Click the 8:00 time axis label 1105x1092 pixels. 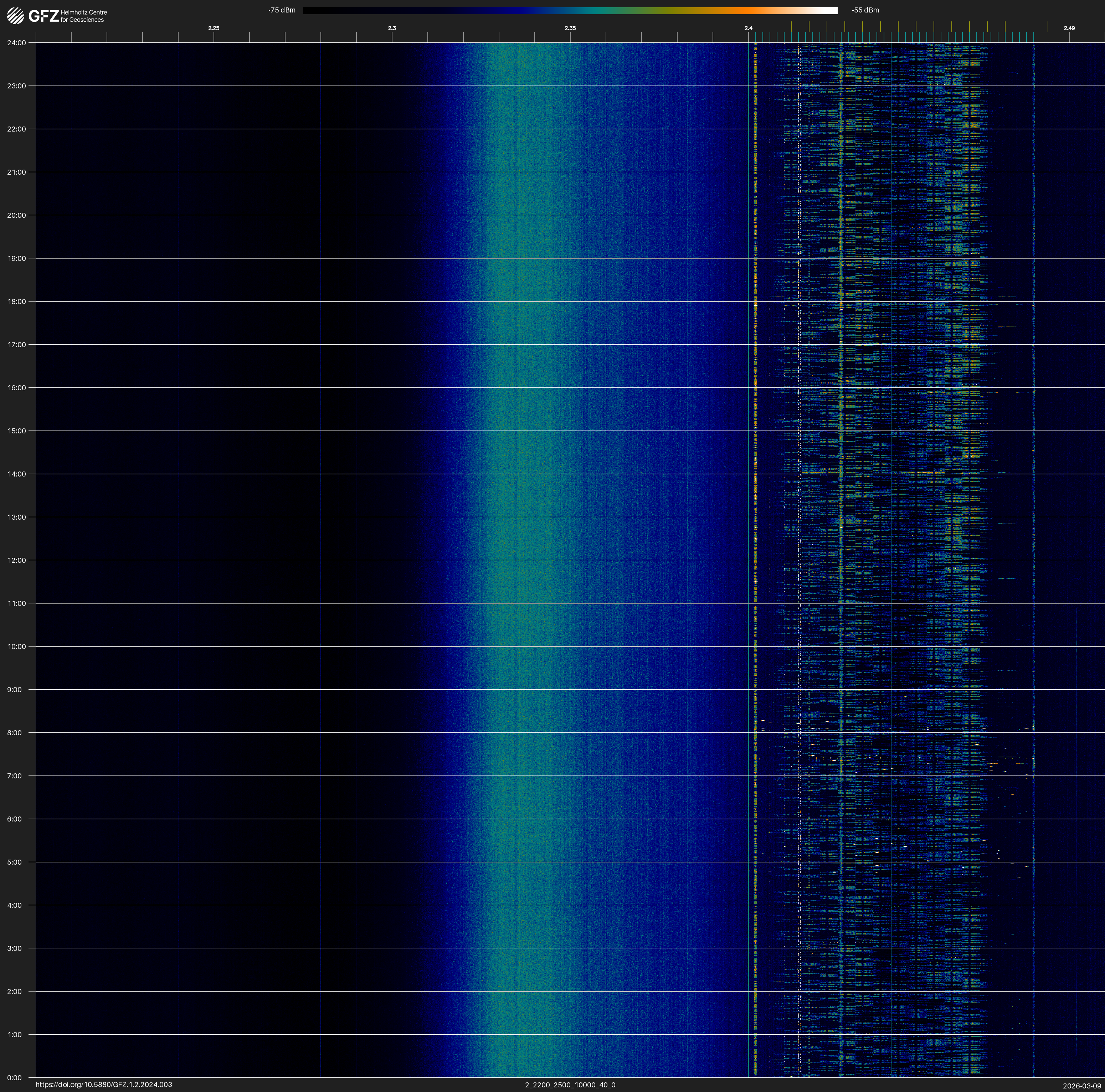15,733
